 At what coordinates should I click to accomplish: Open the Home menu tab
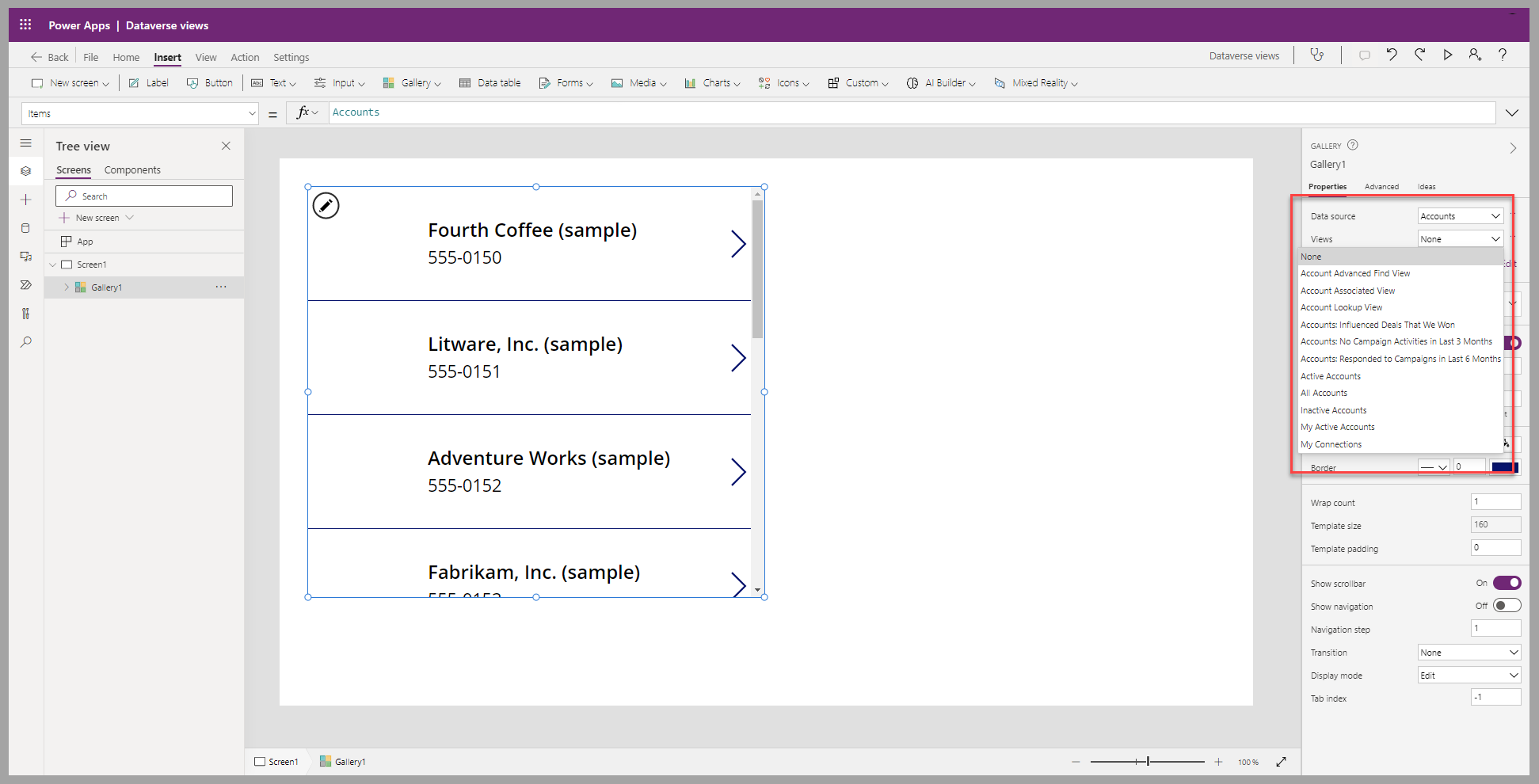(x=126, y=57)
